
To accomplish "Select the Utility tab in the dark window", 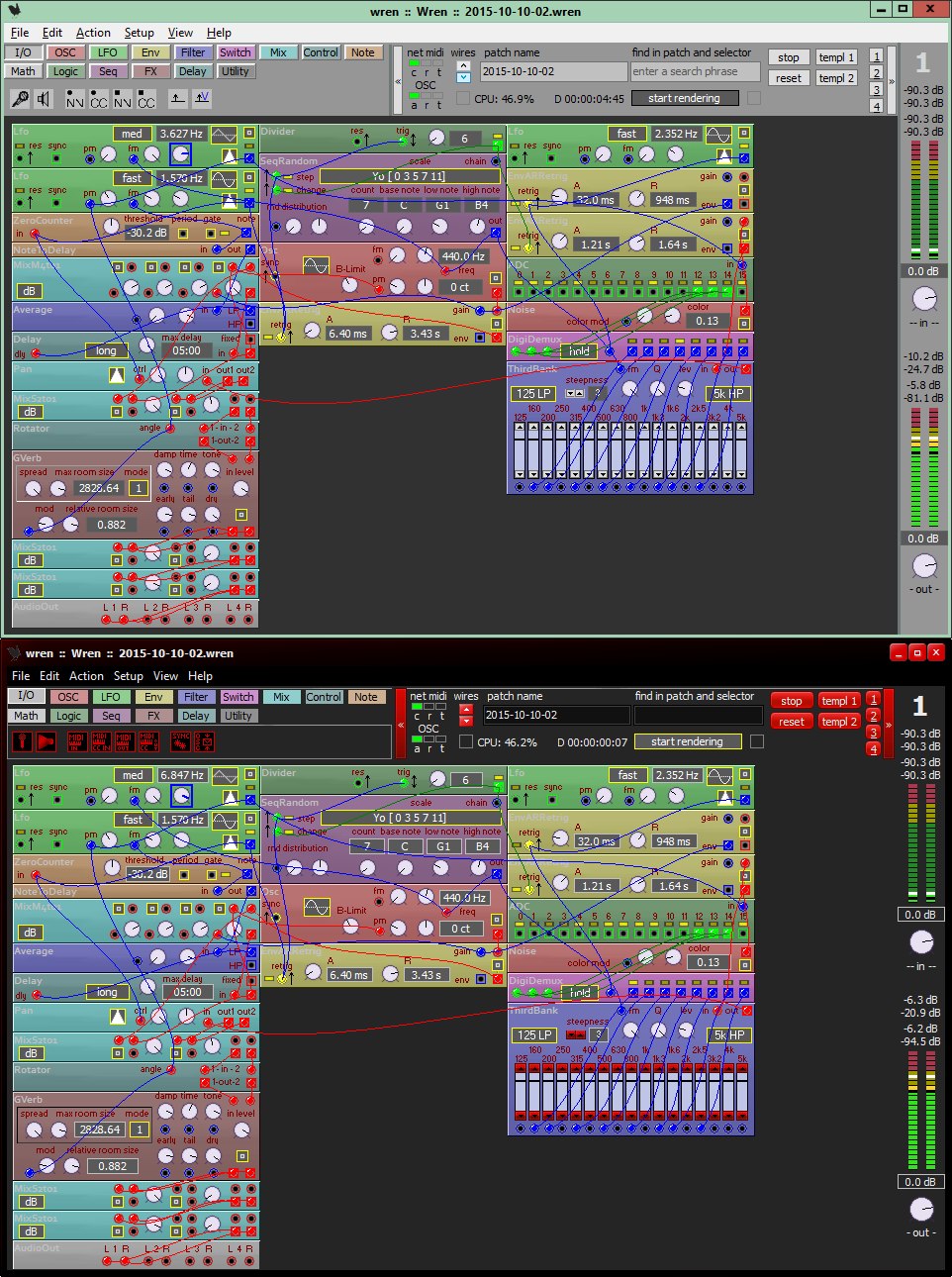I will point(238,716).
